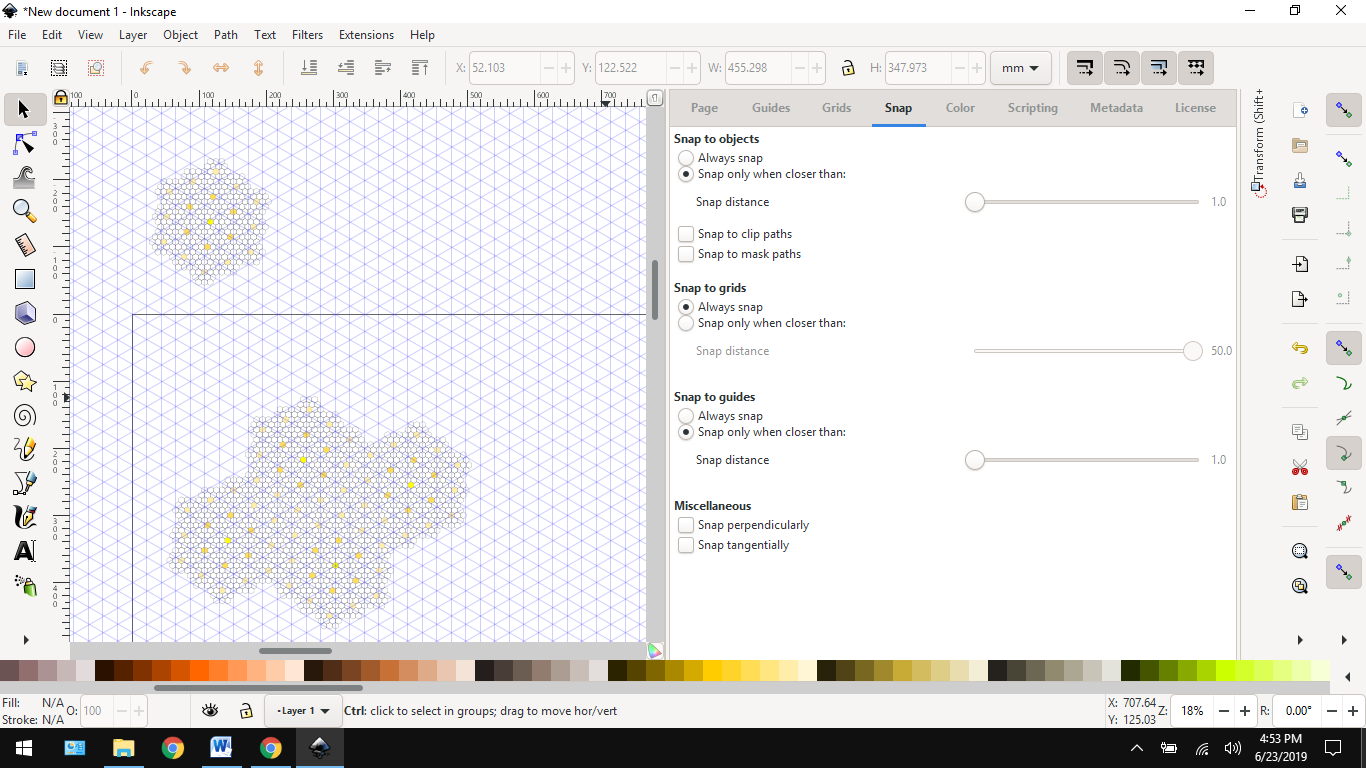The height and width of the screenshot is (768, 1366).
Task: Open the Layer menu
Action: [x=133, y=34]
